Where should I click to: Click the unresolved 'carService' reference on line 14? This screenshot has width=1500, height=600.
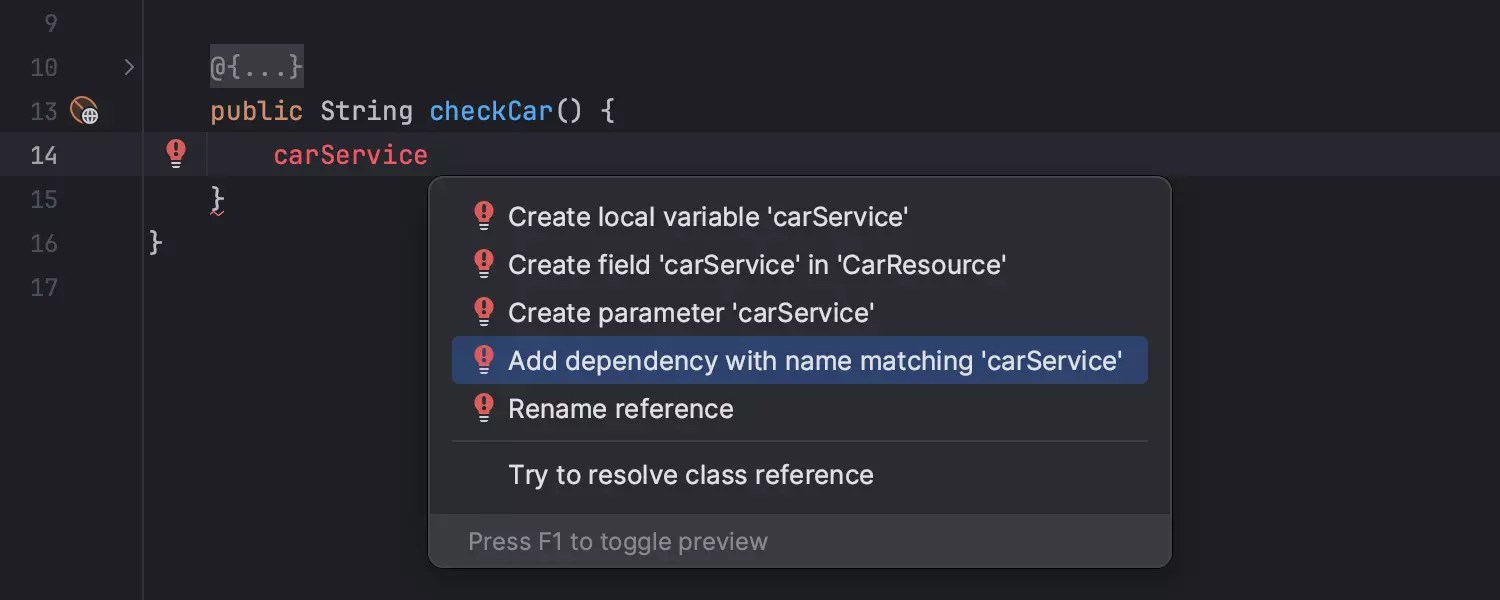350,155
